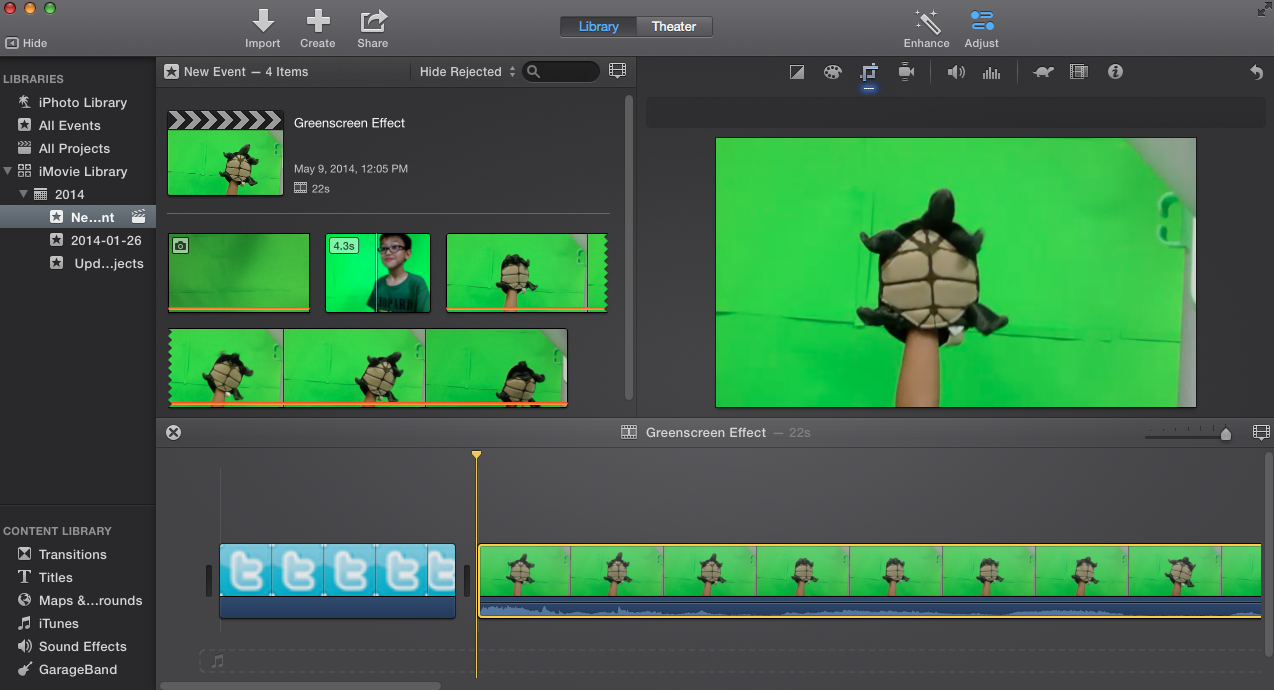Click the timeline zoom slider
This screenshot has width=1274, height=690.
click(x=1225, y=433)
